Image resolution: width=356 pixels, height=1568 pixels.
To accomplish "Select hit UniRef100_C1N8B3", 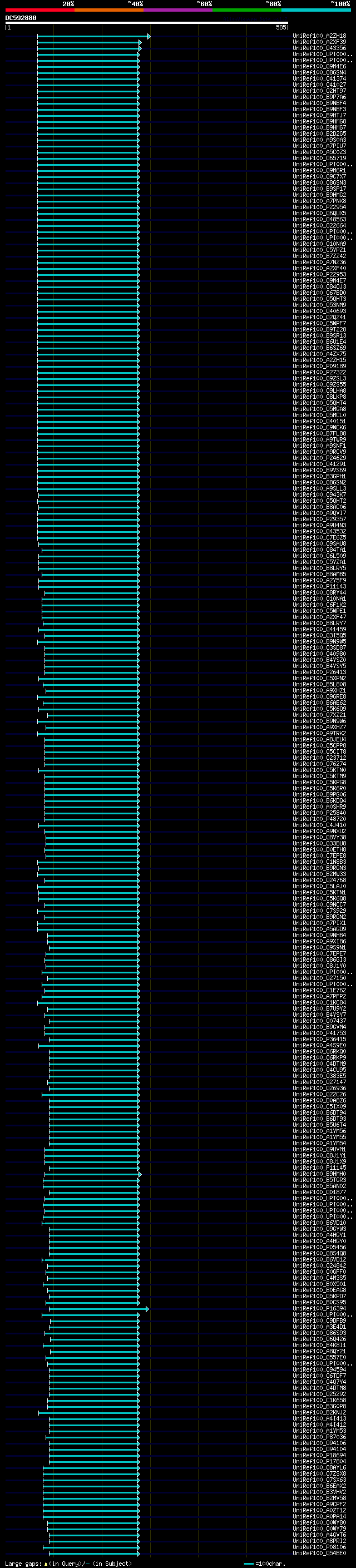I will click(319, 862).
